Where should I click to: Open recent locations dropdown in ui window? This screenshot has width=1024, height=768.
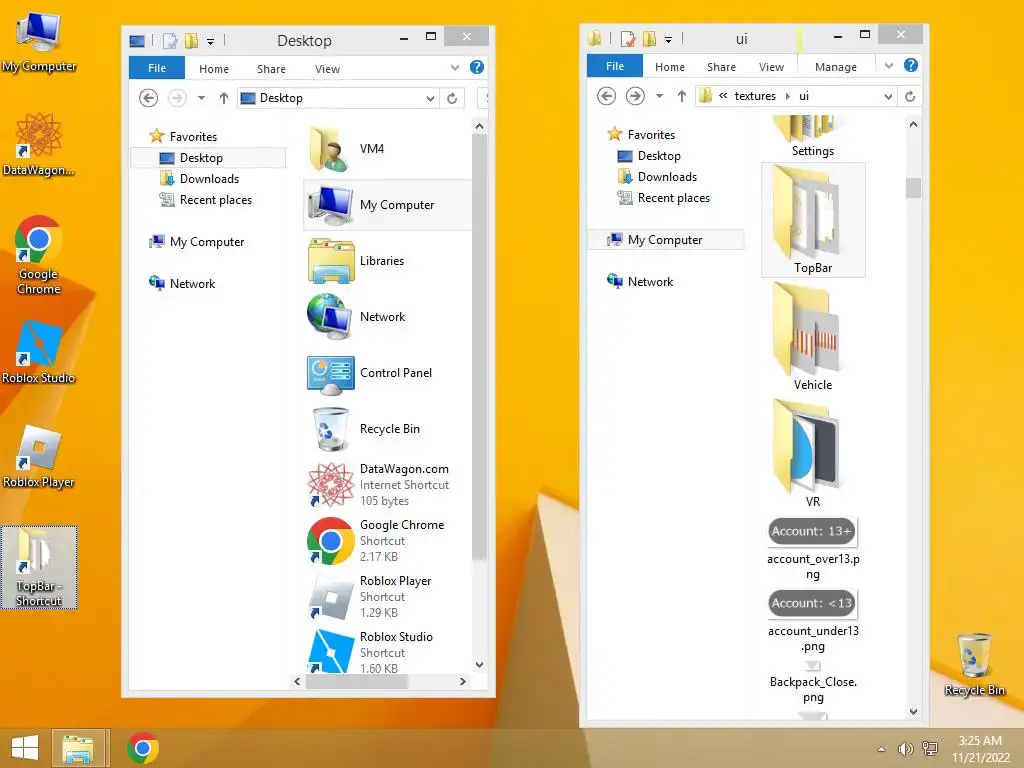click(660, 96)
